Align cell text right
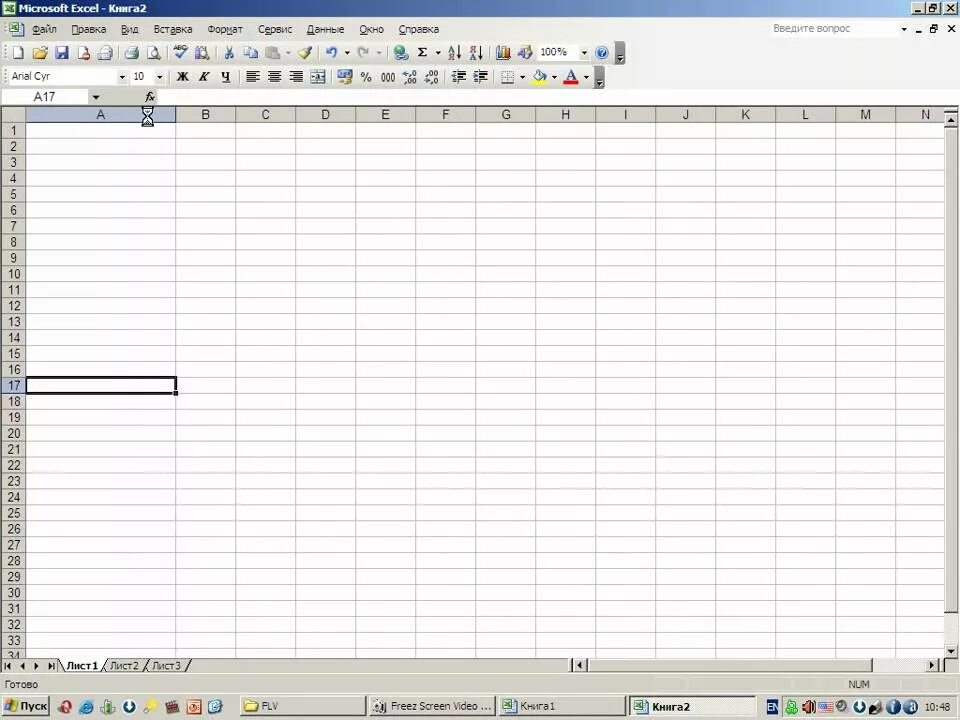960x720 pixels. (296, 77)
